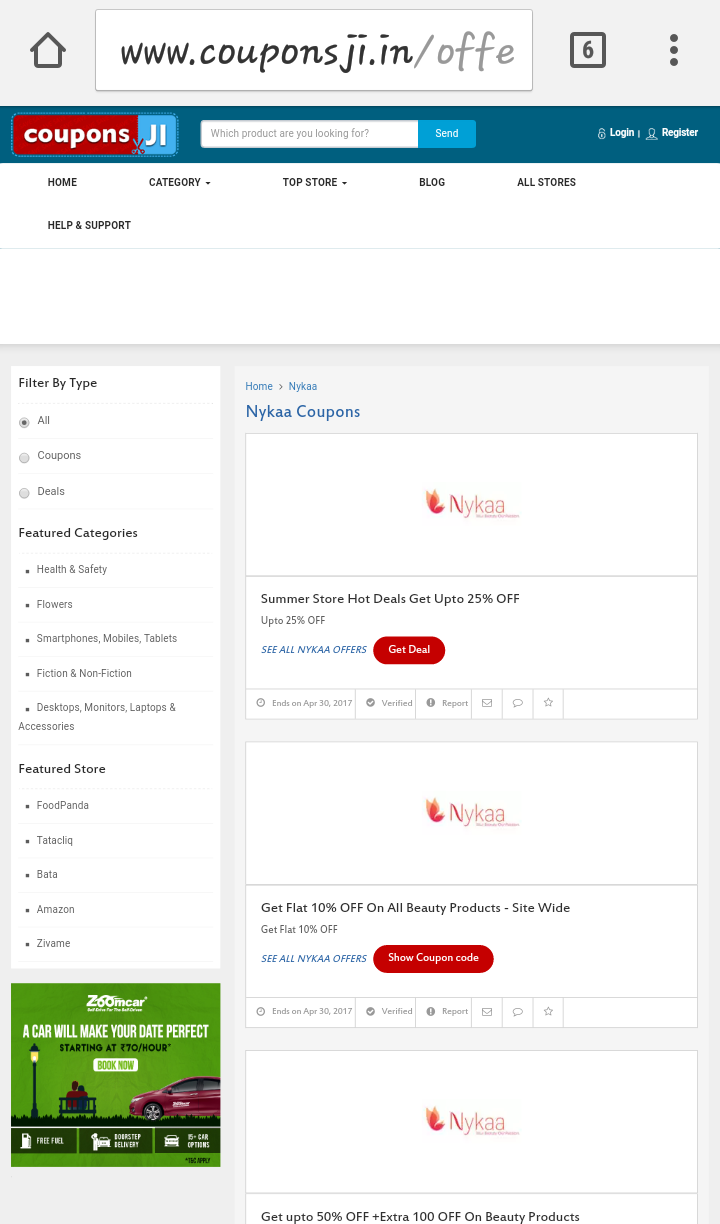Click Show Coupon code button
Screen dimensions: 720x1224
tap(433, 958)
